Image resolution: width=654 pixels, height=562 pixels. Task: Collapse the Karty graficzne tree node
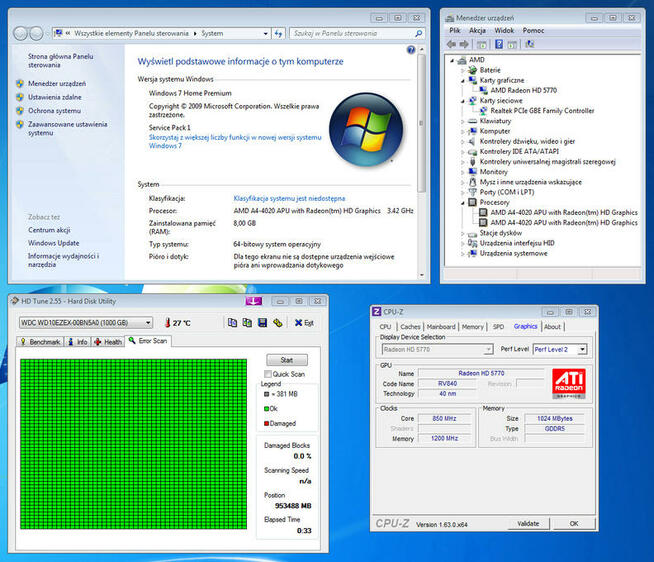(463, 81)
